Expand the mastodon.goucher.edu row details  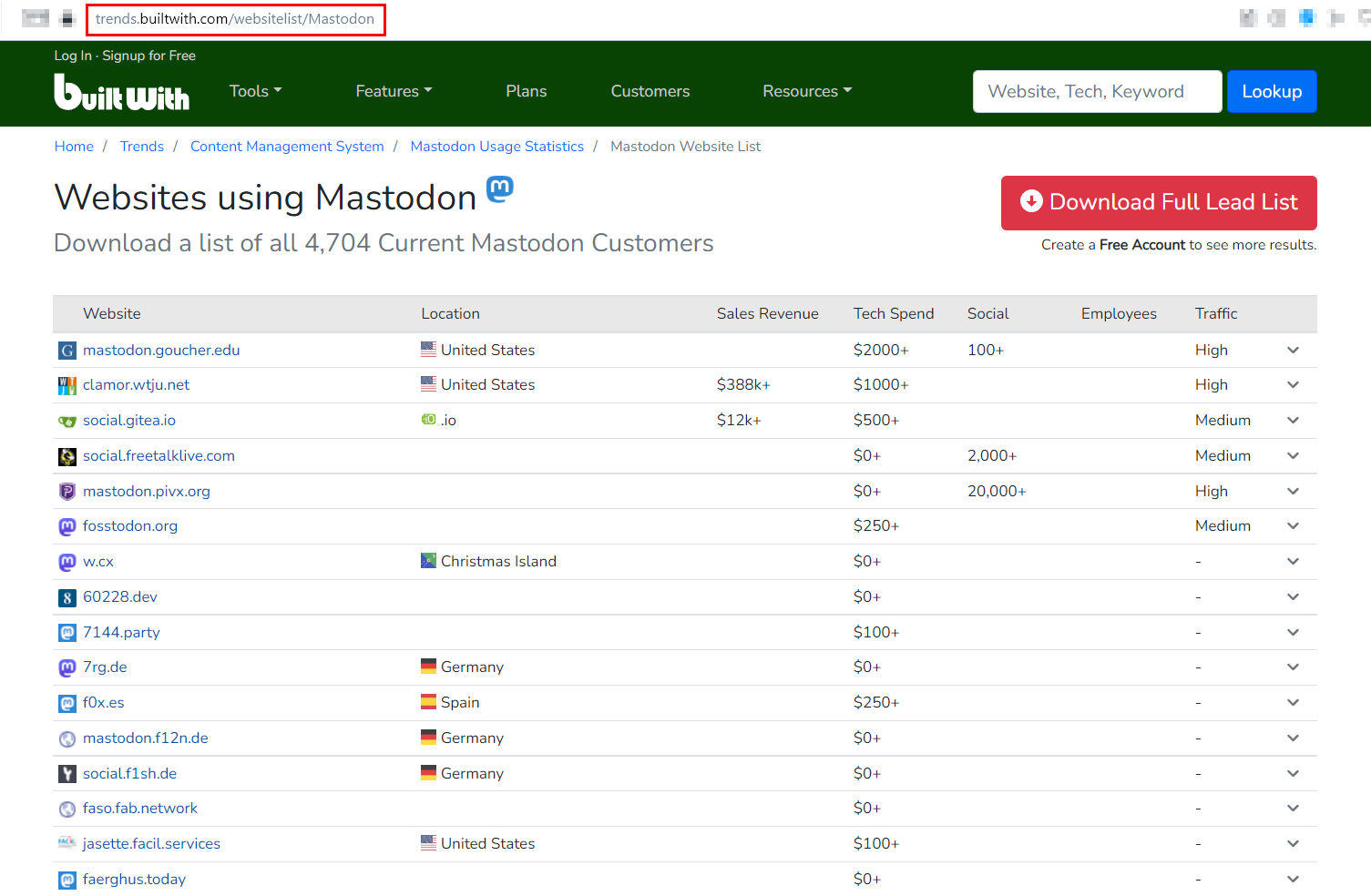pyautogui.click(x=1293, y=350)
